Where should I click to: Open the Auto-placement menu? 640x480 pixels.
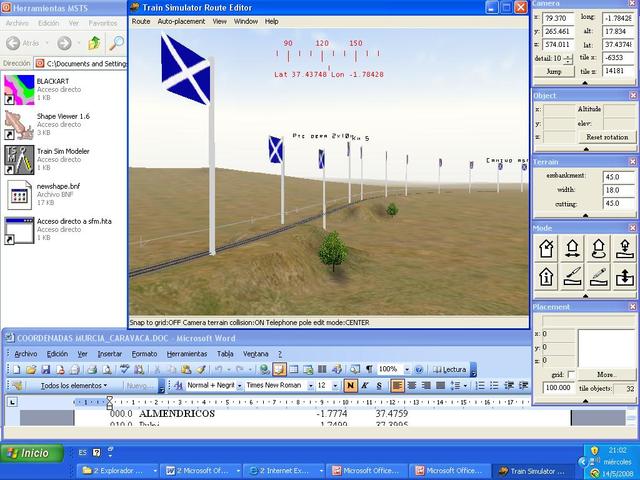point(181,21)
